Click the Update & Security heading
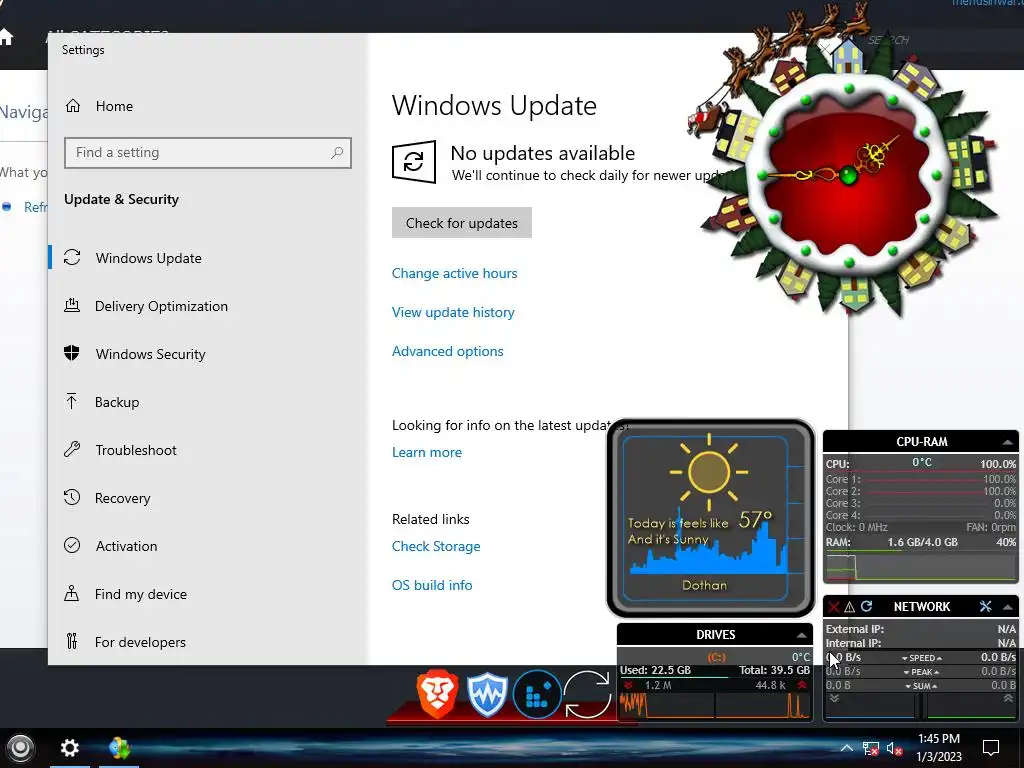Viewport: 1024px width, 768px height. pyautogui.click(x=121, y=199)
